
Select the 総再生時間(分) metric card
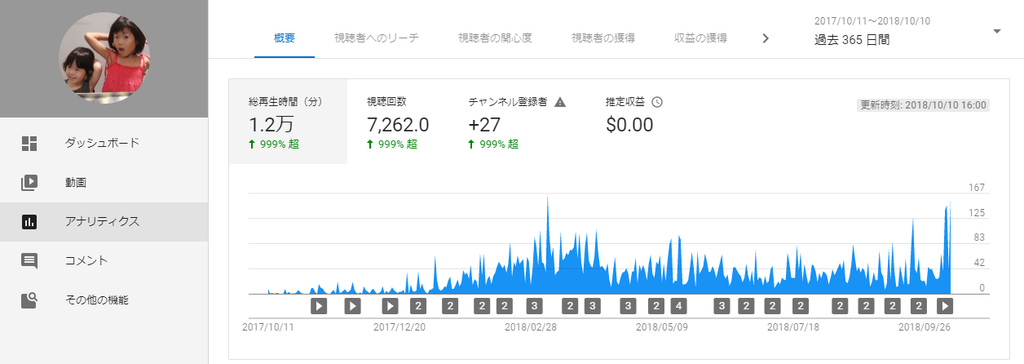click(x=288, y=122)
